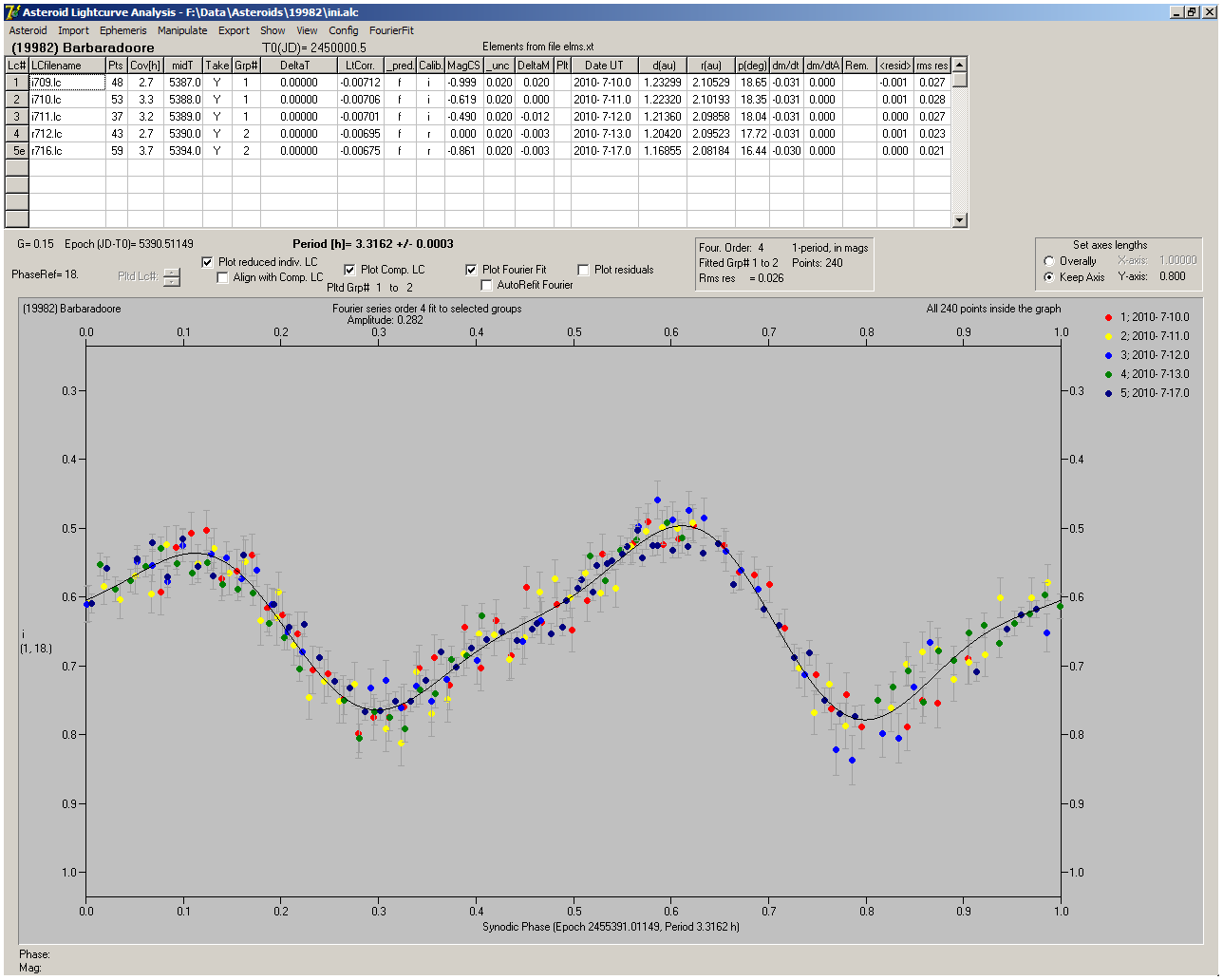This screenshot has width=1223, height=980.
Task: Click the date cell 2010- 7-17.0
Action: 603,151
